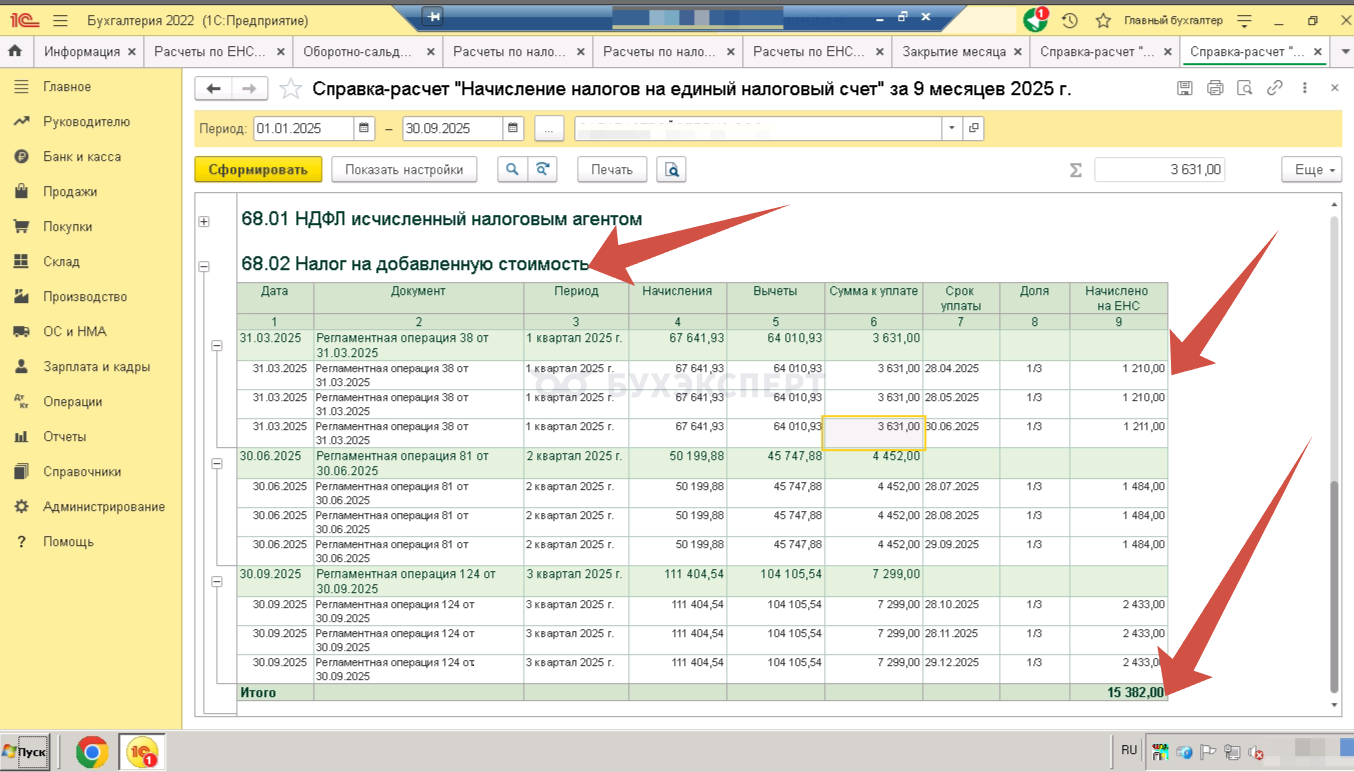Open the search magnifier button in toolbar

coord(512,170)
